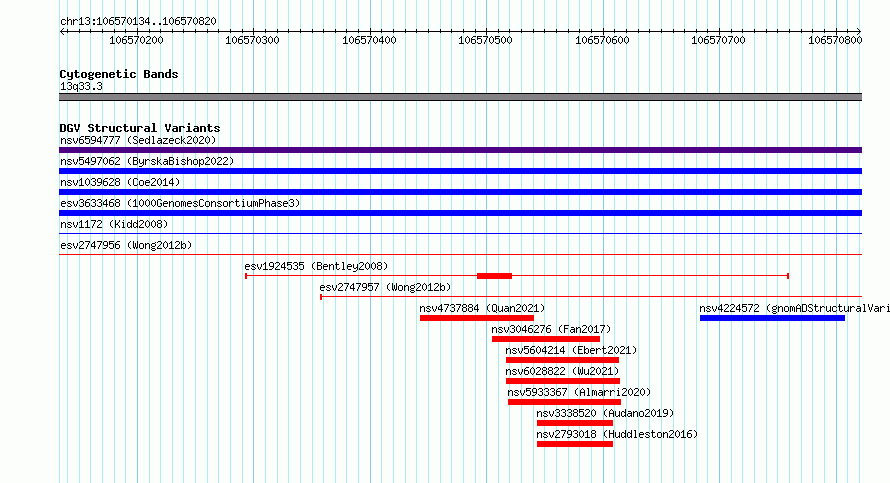890x483 pixels.
Task: Click the gray 13q33.3 cytogenetic band bar
Action: tap(460, 97)
